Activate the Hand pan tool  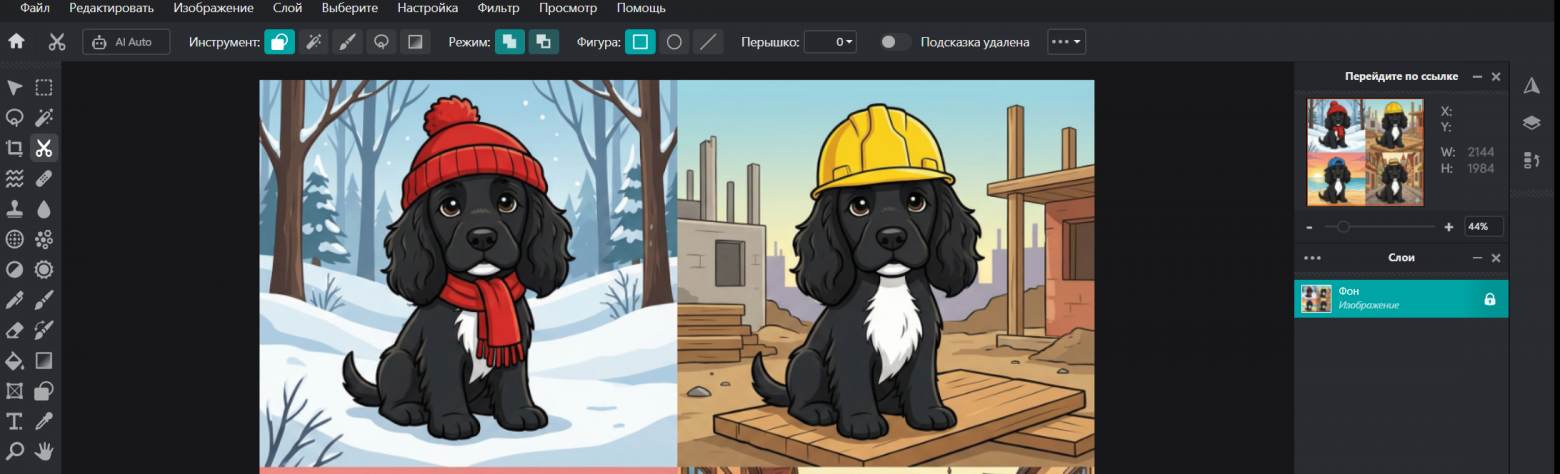44,450
